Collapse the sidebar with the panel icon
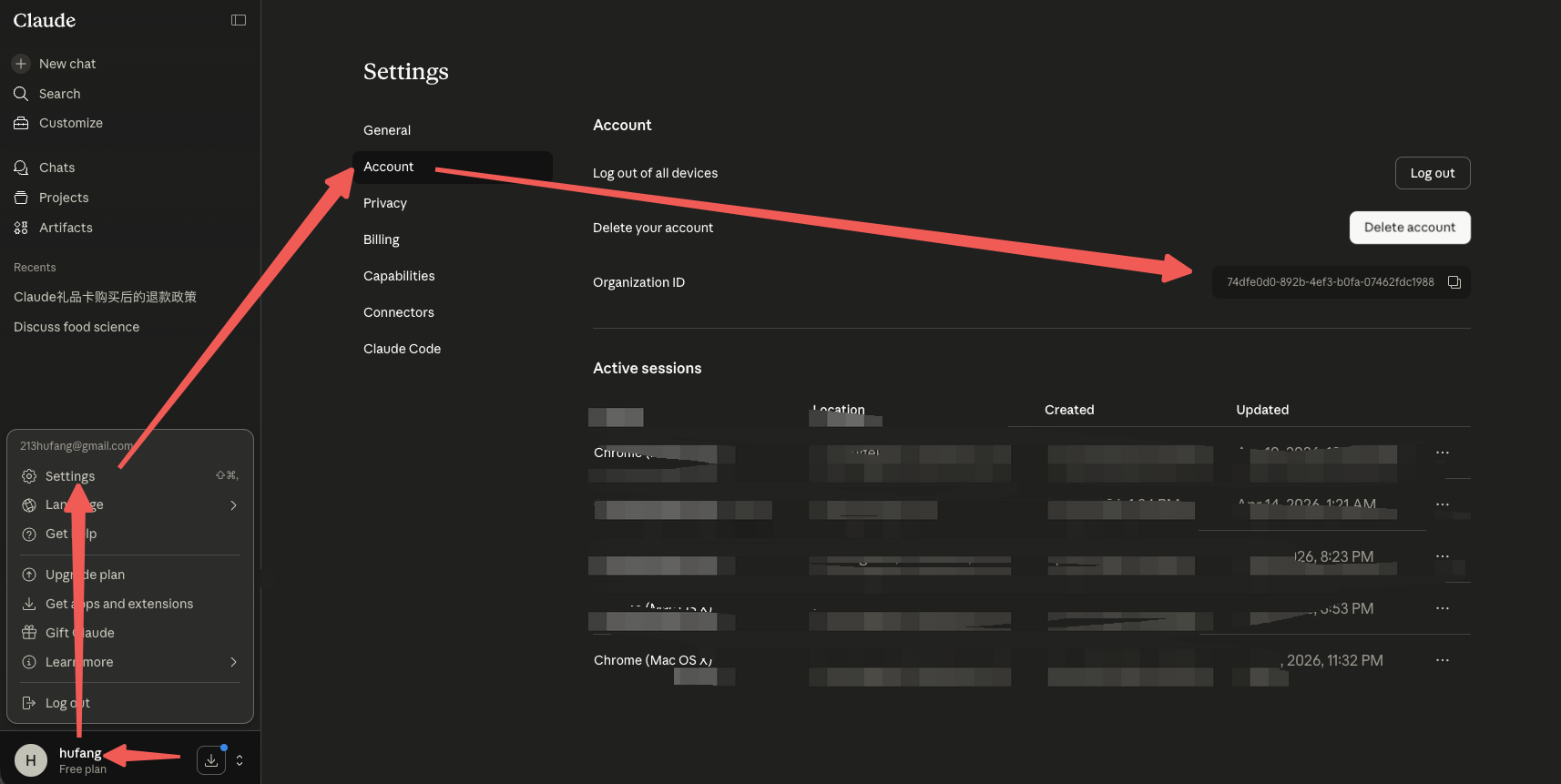 239,20
